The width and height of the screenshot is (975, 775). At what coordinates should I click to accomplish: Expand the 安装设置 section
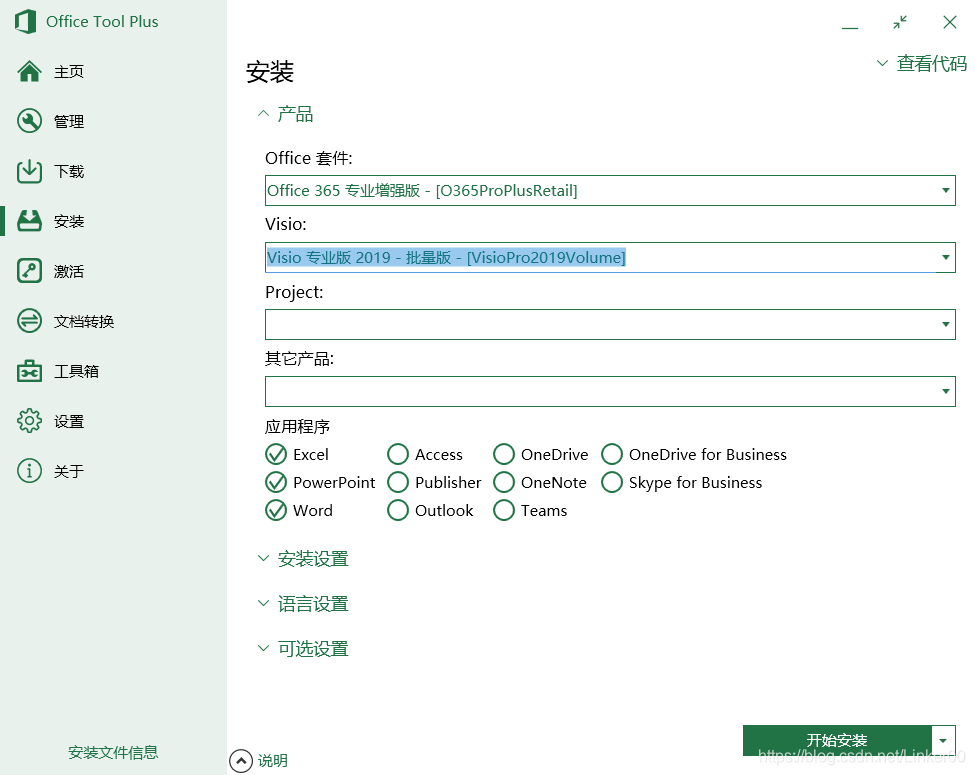tap(303, 559)
